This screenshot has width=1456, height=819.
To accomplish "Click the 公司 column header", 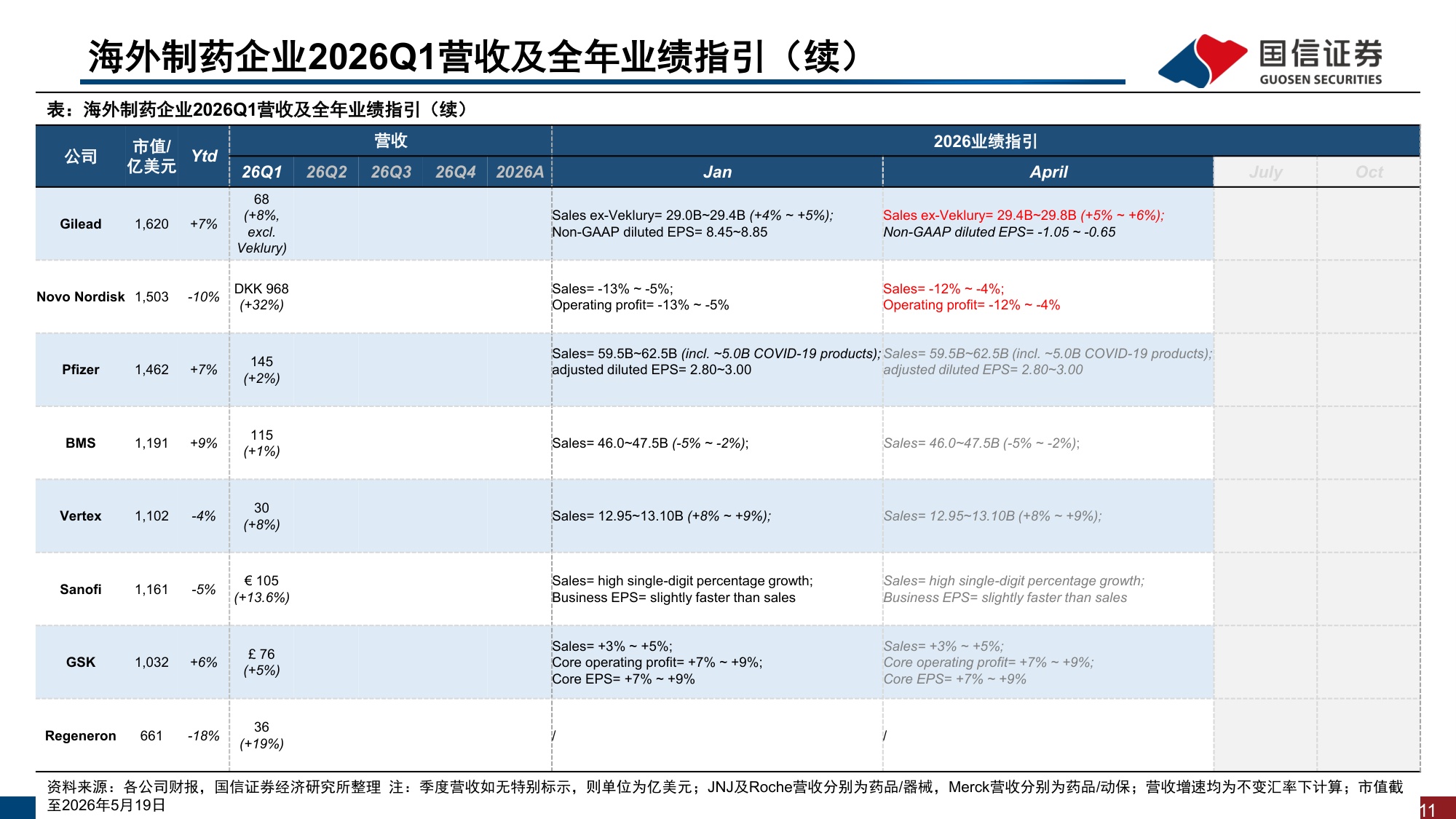I will [80, 156].
